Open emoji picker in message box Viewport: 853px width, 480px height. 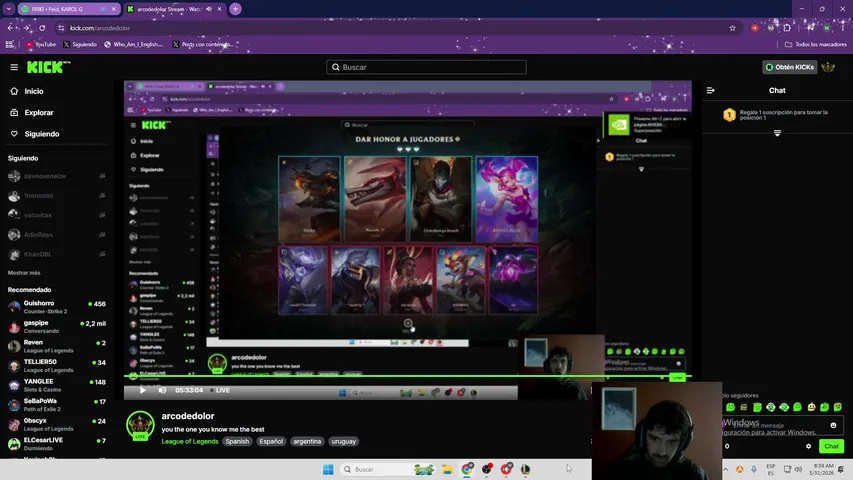(833, 425)
